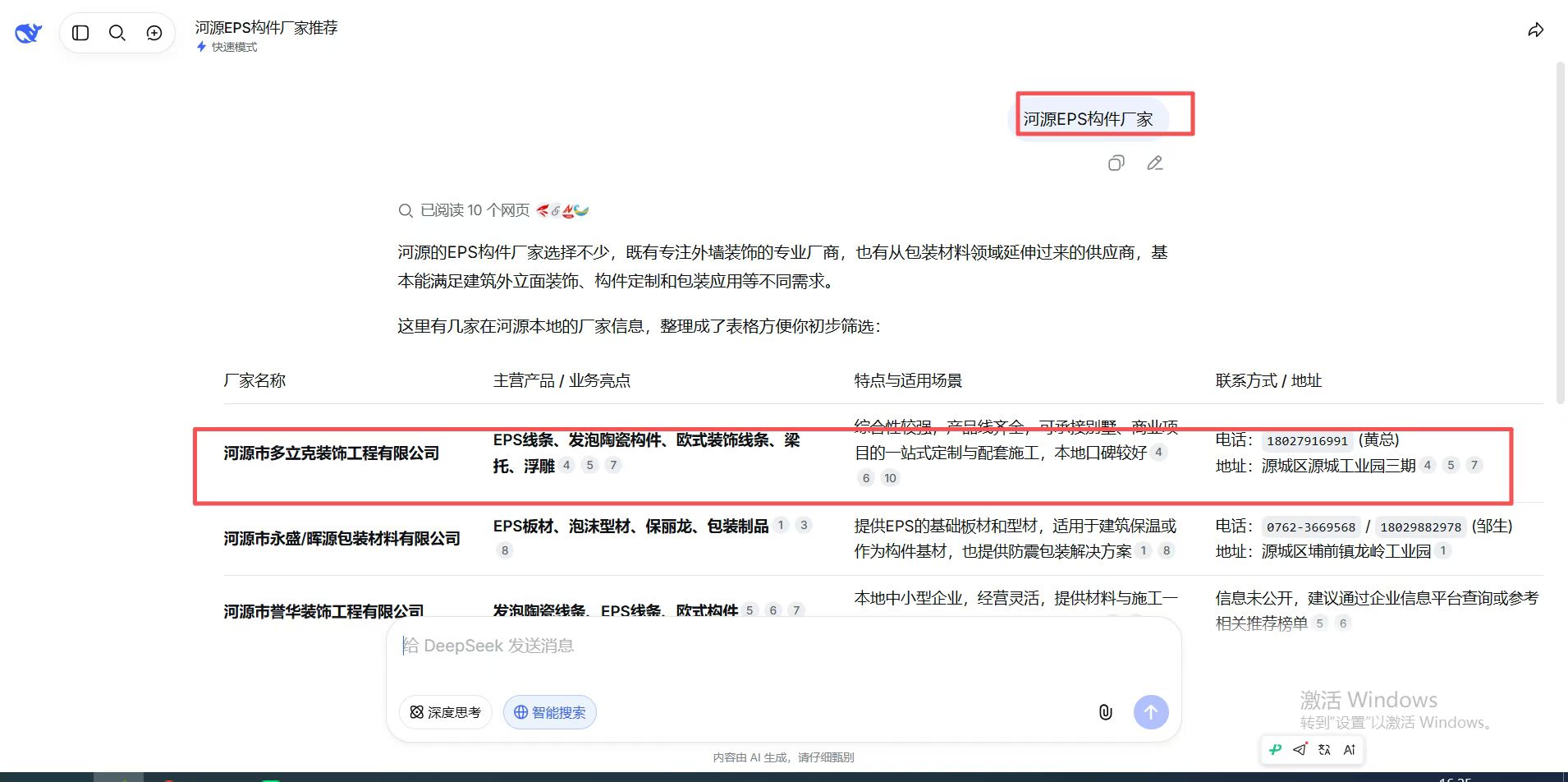
Task: Click phone number 18027916991
Action: pyautogui.click(x=1307, y=441)
